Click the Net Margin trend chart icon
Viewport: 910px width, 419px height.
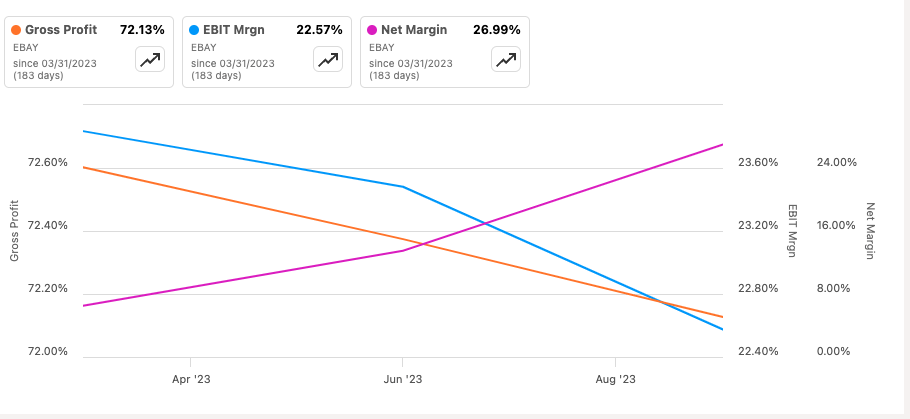(506, 60)
